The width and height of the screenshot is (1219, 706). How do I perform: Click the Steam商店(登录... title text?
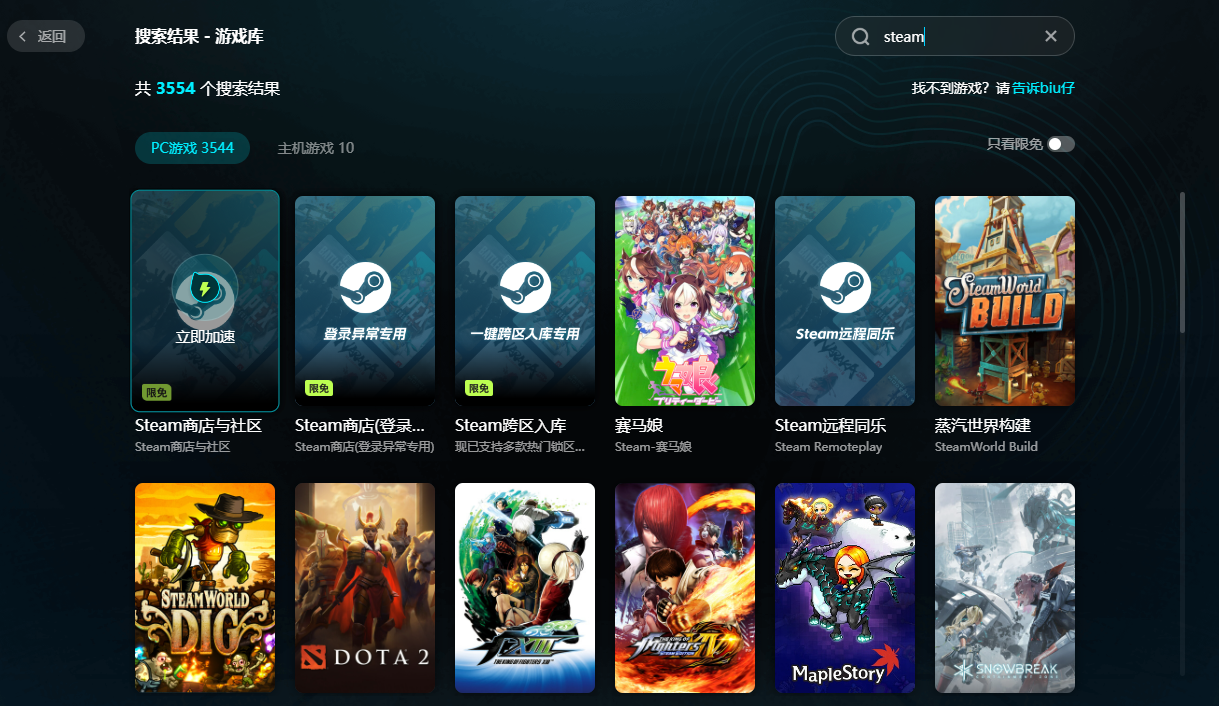360,426
